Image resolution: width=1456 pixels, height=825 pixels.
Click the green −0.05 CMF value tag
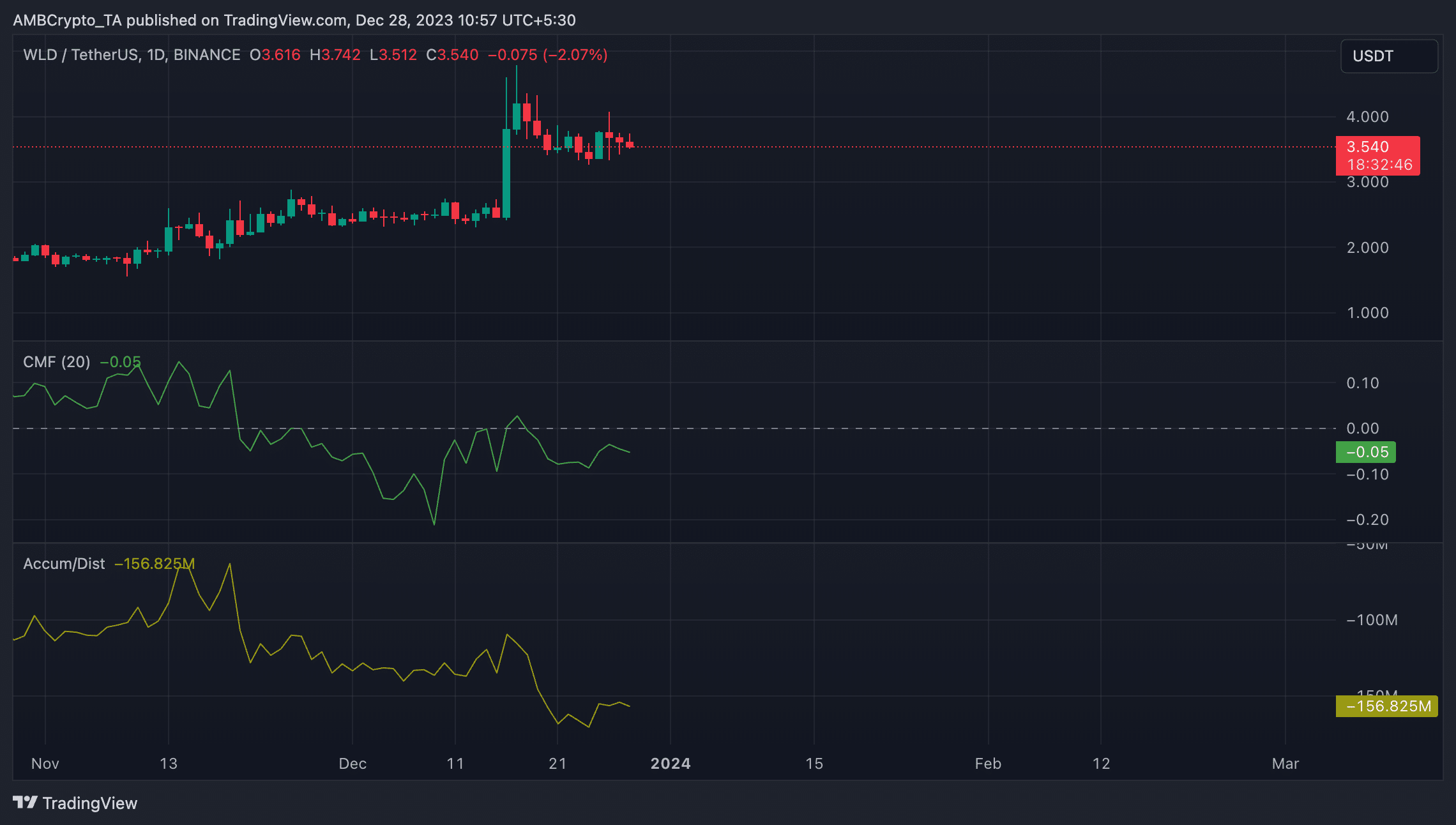[1366, 452]
